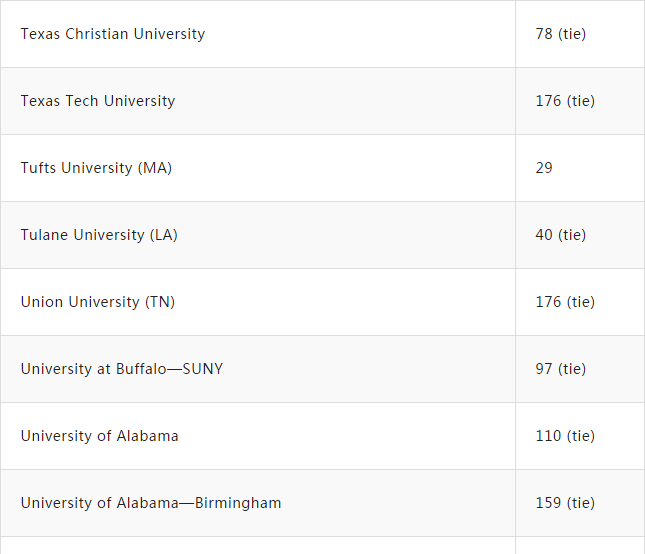Viewport: 645px width, 554px height.
Task: Select the rank 97 (tie) cell
Action: point(560,369)
